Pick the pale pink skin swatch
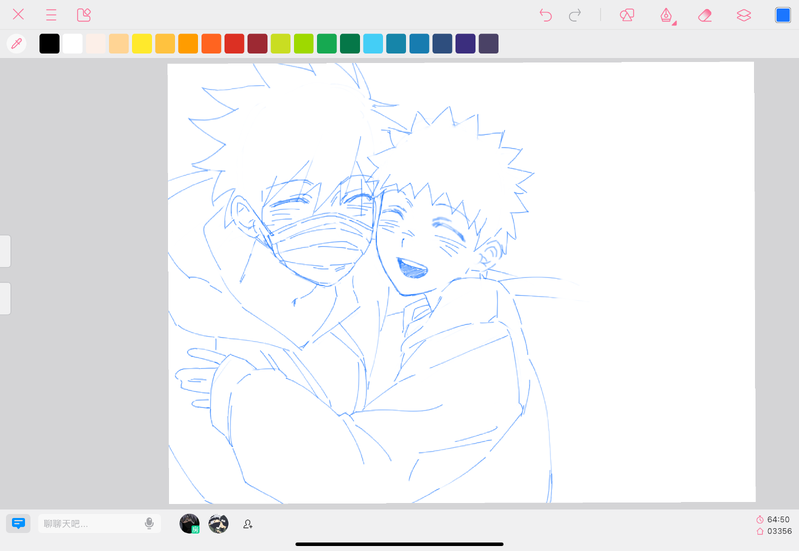The height and width of the screenshot is (551, 799). click(96, 43)
